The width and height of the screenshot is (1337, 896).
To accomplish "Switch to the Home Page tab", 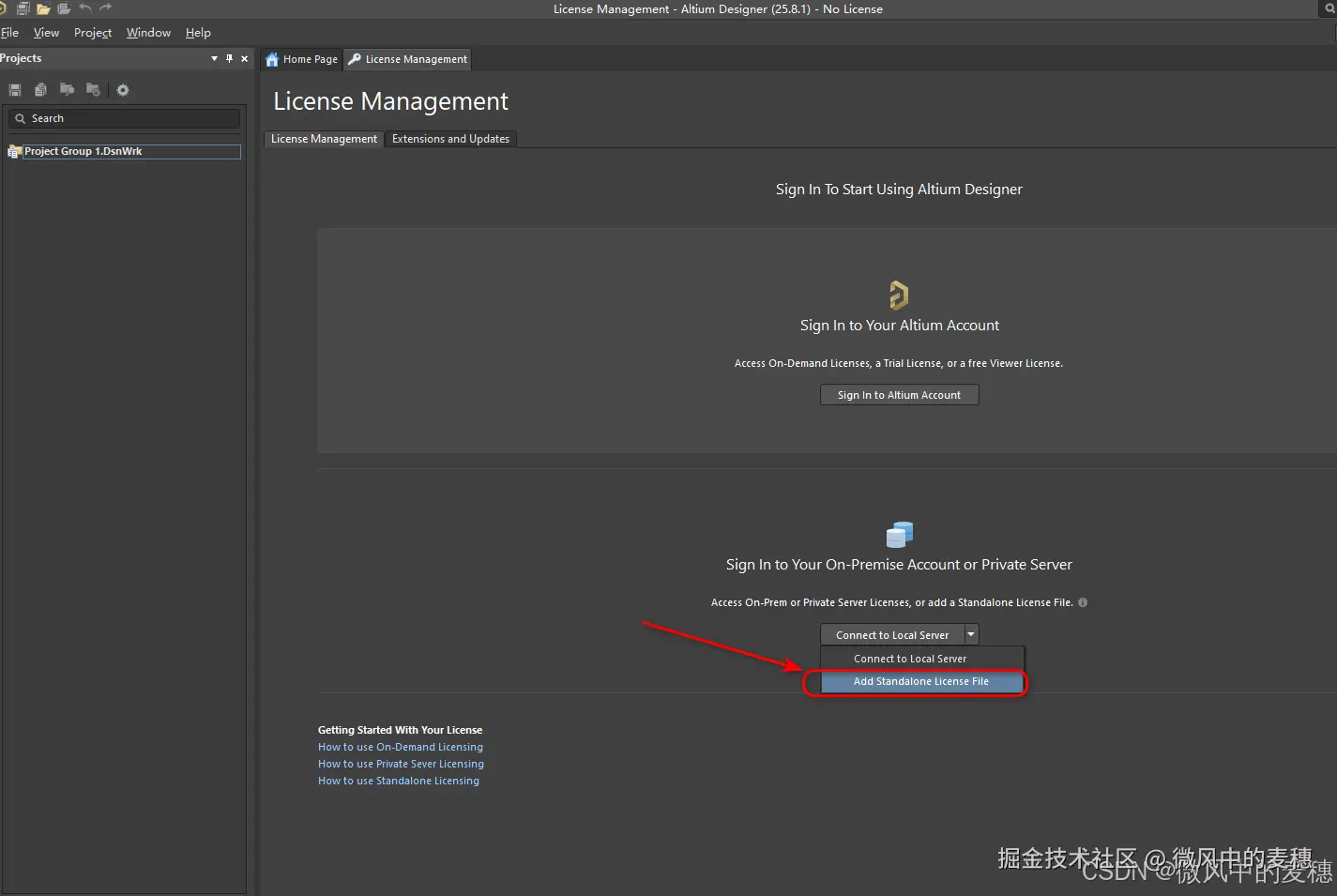I will click(301, 59).
